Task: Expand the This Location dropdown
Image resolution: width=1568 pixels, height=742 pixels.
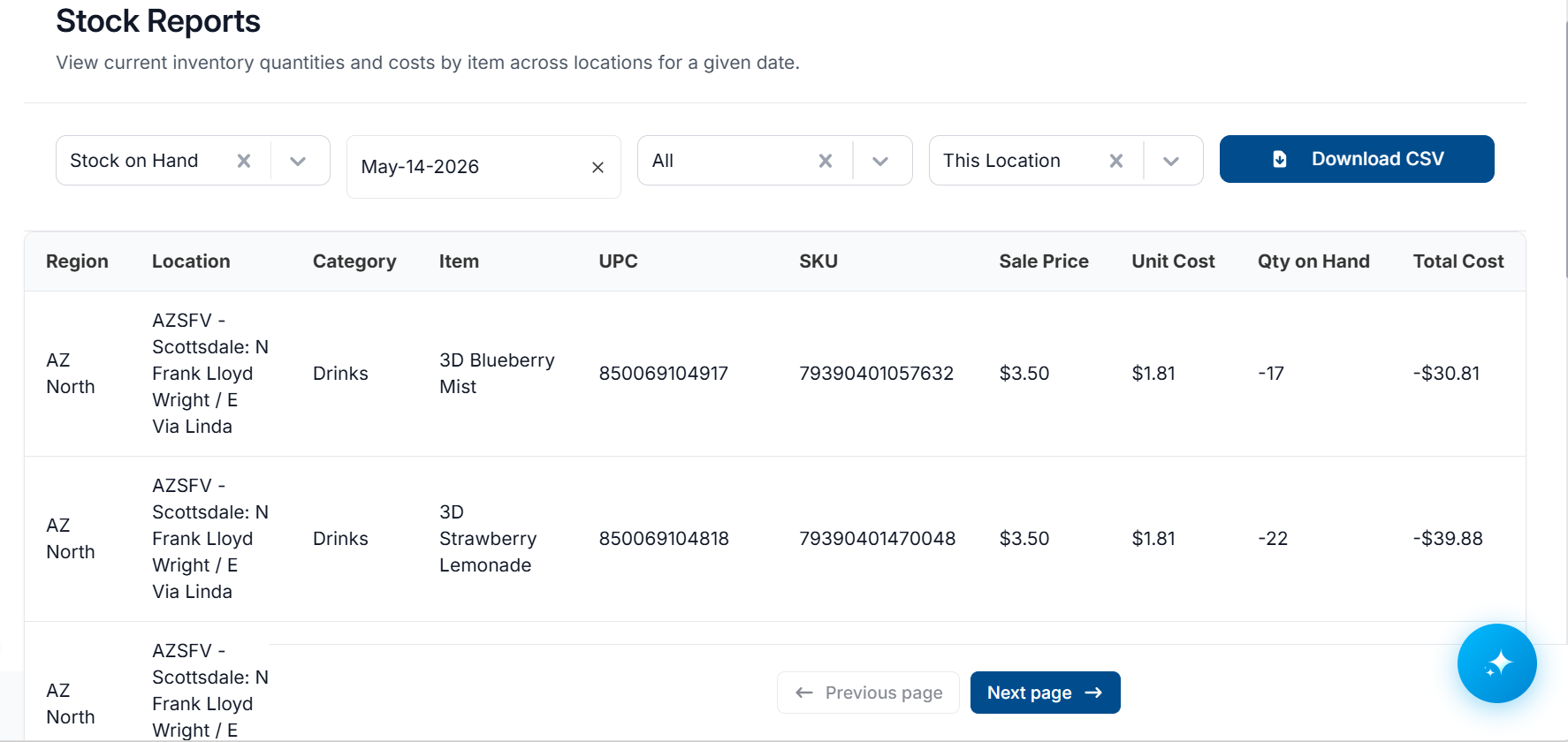Action: click(1171, 161)
